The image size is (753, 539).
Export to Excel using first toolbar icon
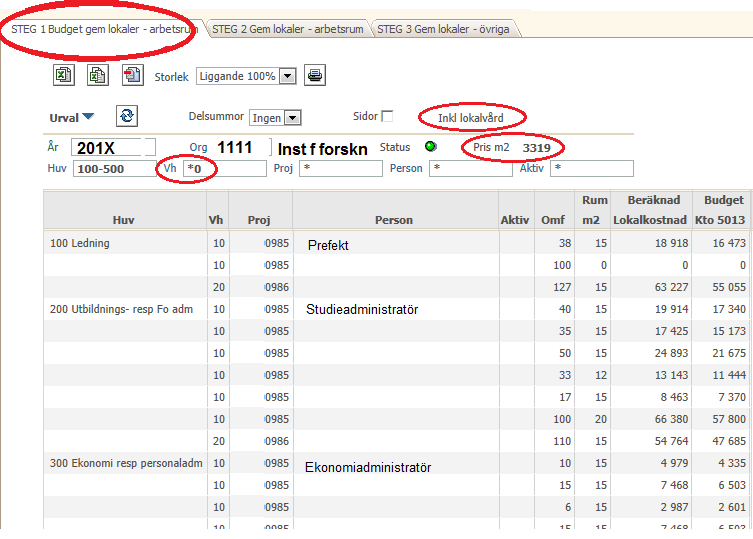pyautogui.click(x=63, y=75)
